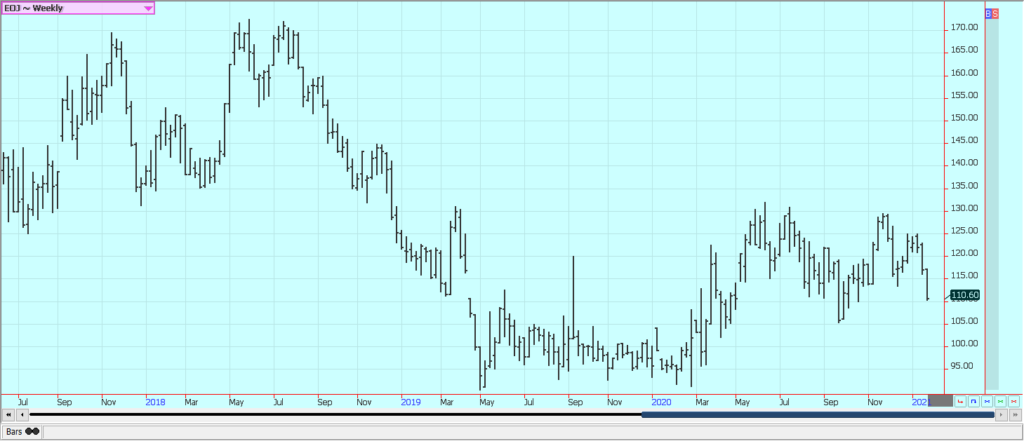Click the green compress-arrows icon
This screenshot has width=1024, height=441.
point(1000,401)
